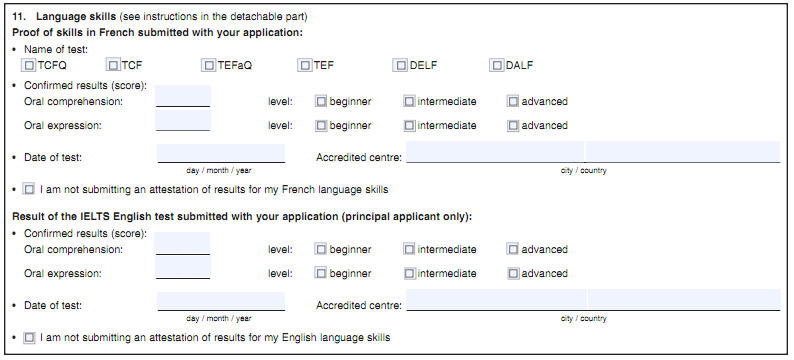Click French oral comprehension score field

click(183, 96)
